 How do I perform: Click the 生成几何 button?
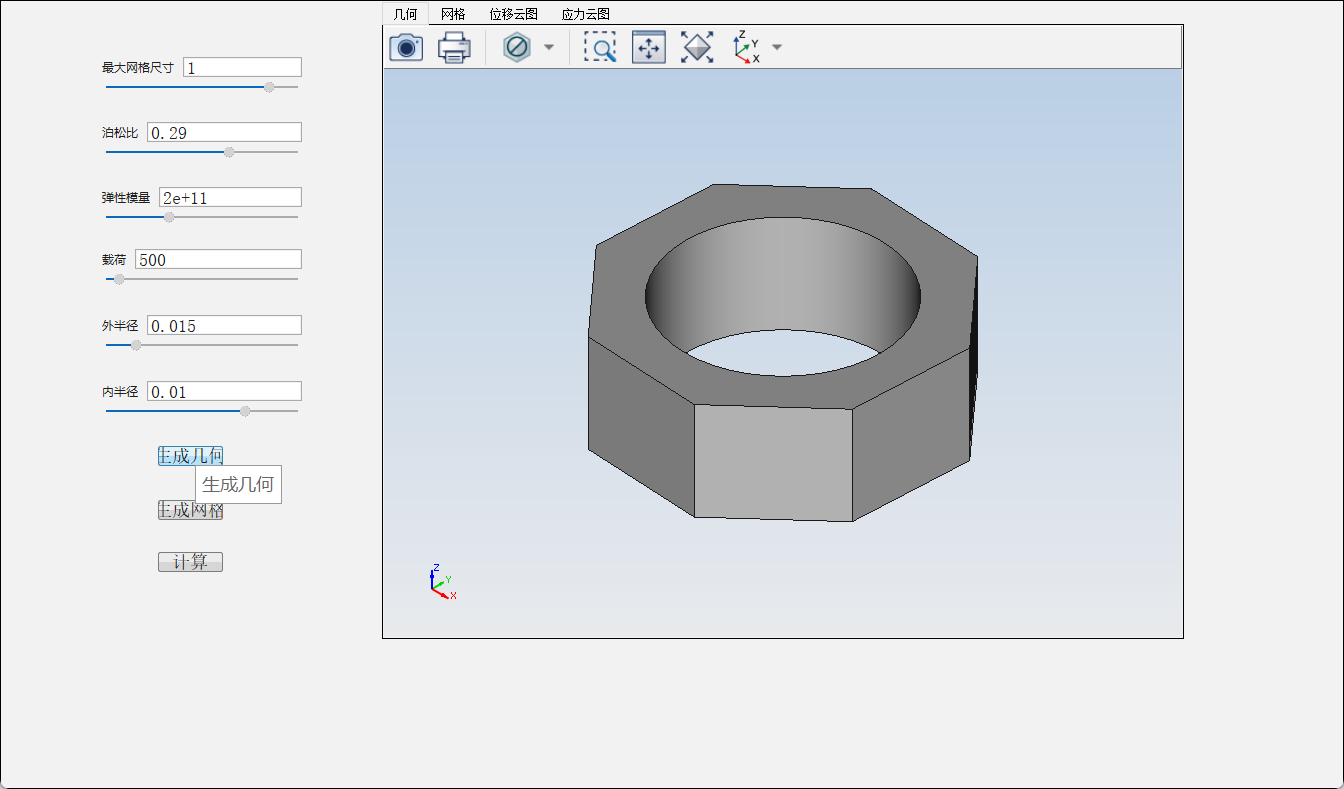pos(190,456)
